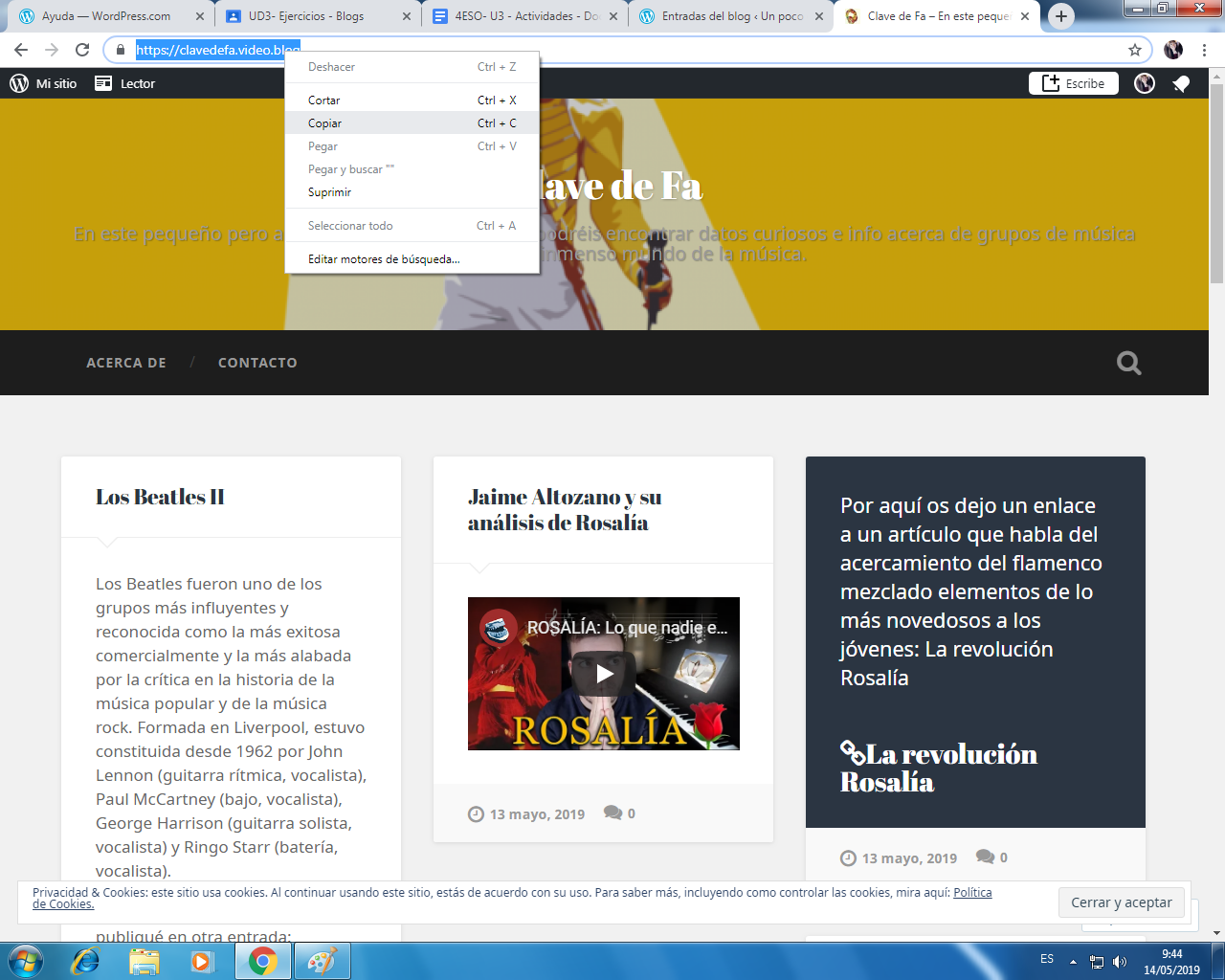This screenshot has width=1225, height=980.
Task: Open the site search magnifier icon
Action: 1128,363
